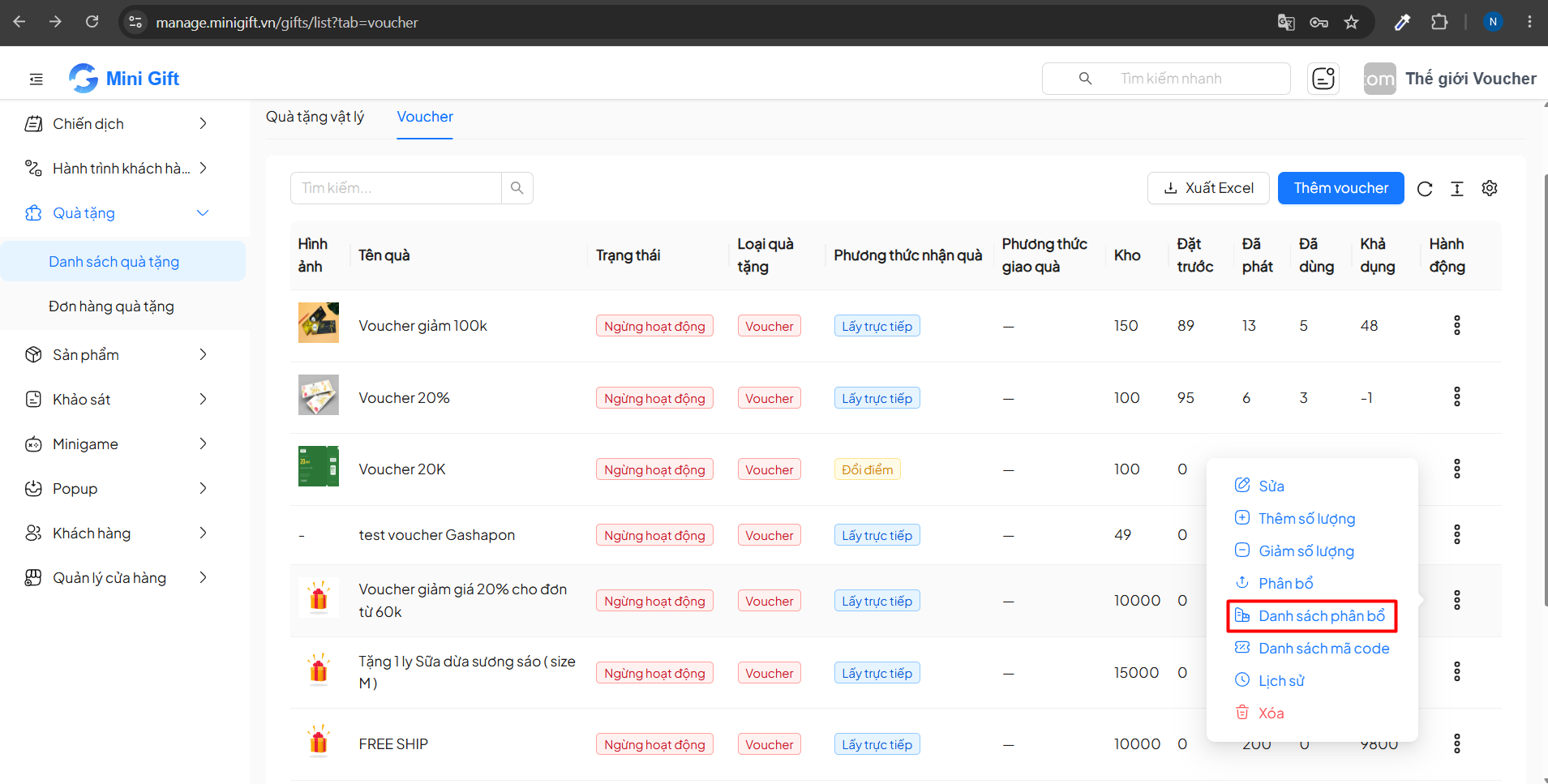1548x784 pixels.
Task: Open actions menu for test voucher Gashapon
Action: 1457,534
